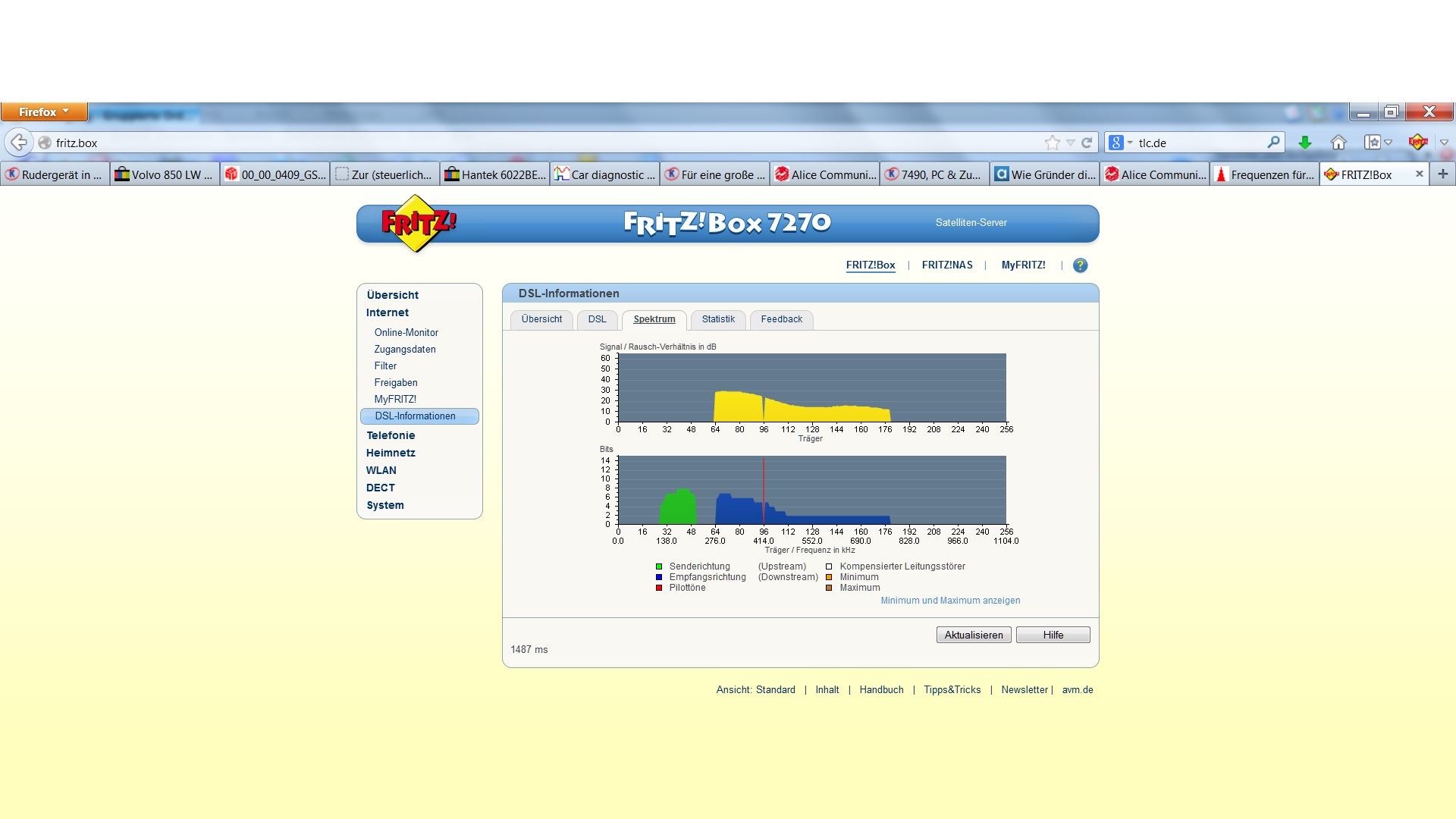
Task: Click the FRITZ! add-on toolbar icon
Action: (x=1417, y=143)
